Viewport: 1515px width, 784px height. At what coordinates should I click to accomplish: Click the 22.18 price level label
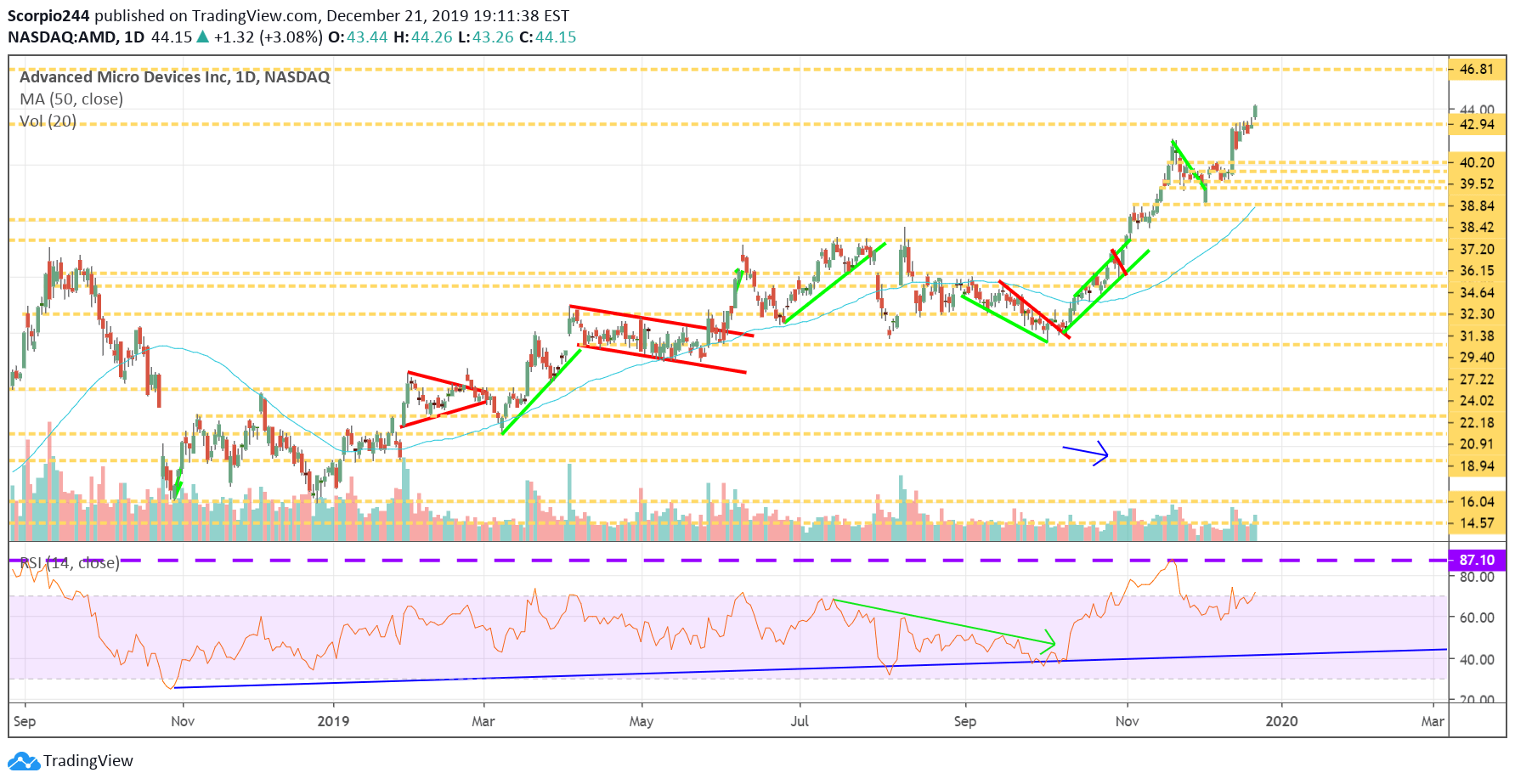point(1477,422)
